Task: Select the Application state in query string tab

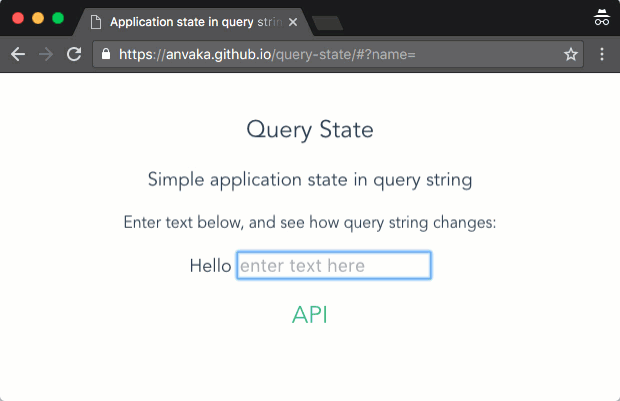Action: pos(190,21)
